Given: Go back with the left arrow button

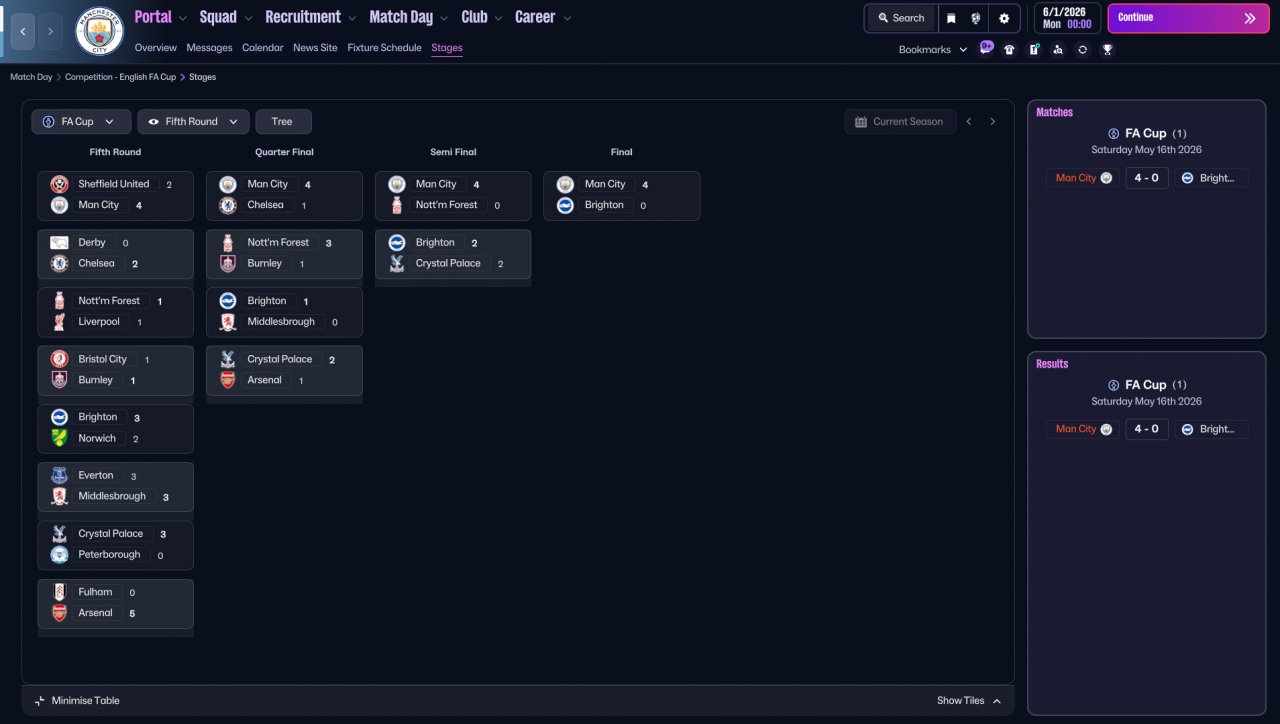Looking at the screenshot, I should pyautogui.click(x=23, y=32).
